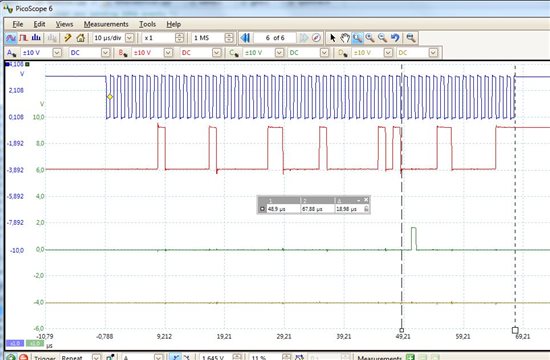Add a measurement with green plus

[410, 357]
